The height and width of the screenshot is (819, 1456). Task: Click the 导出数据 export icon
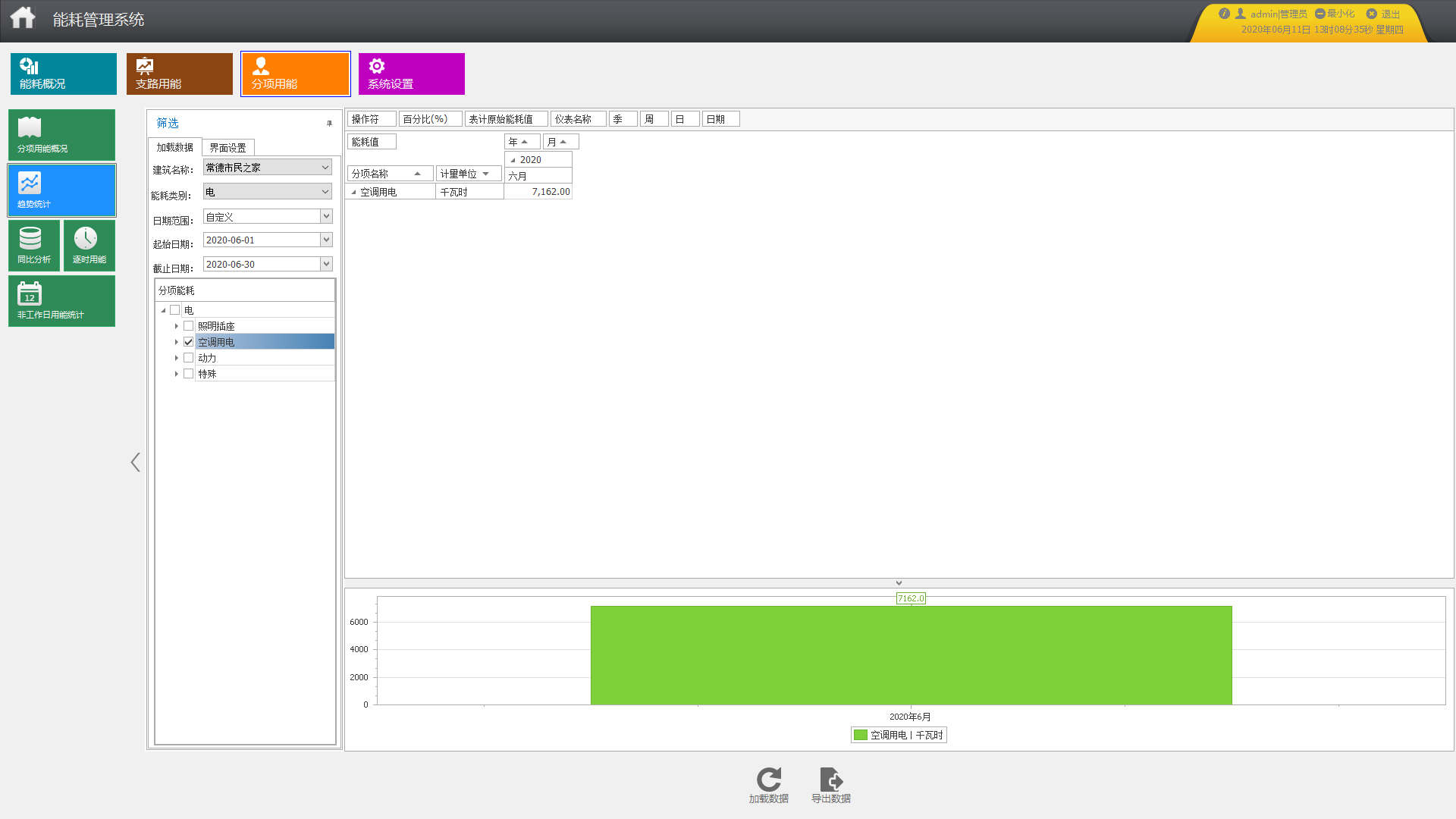pos(830,781)
